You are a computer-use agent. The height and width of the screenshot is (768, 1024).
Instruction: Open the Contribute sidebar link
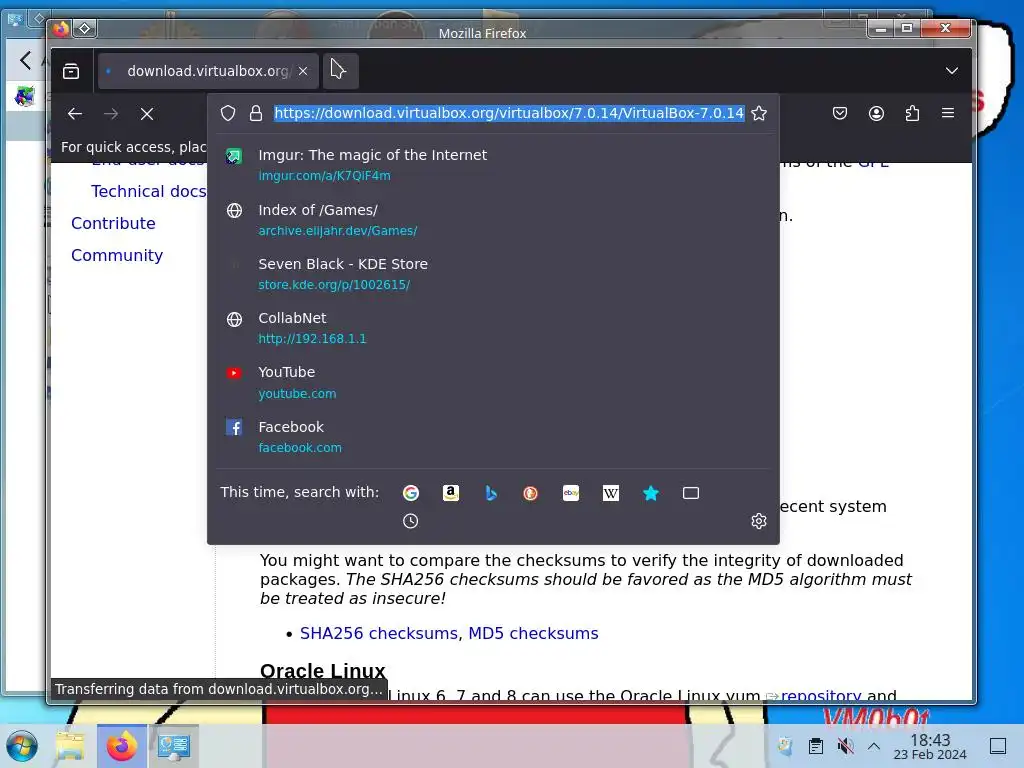(113, 223)
